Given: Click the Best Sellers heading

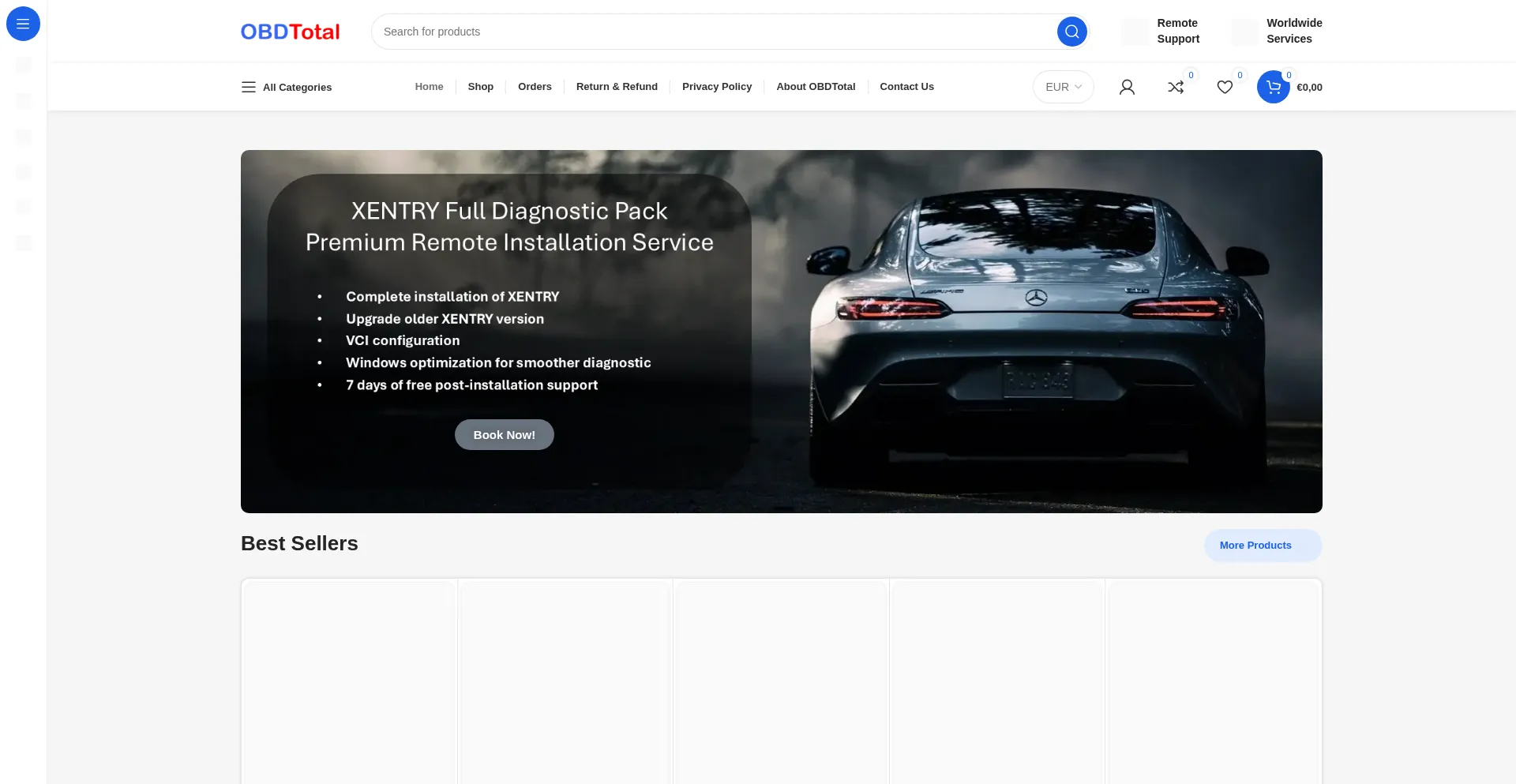Looking at the screenshot, I should [299, 543].
